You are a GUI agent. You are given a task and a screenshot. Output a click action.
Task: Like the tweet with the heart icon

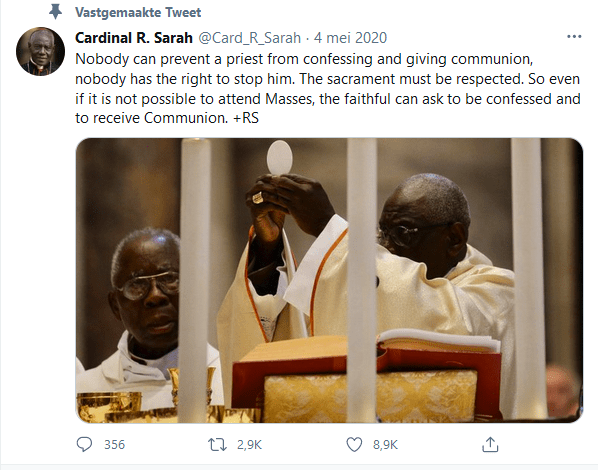pyautogui.click(x=354, y=445)
